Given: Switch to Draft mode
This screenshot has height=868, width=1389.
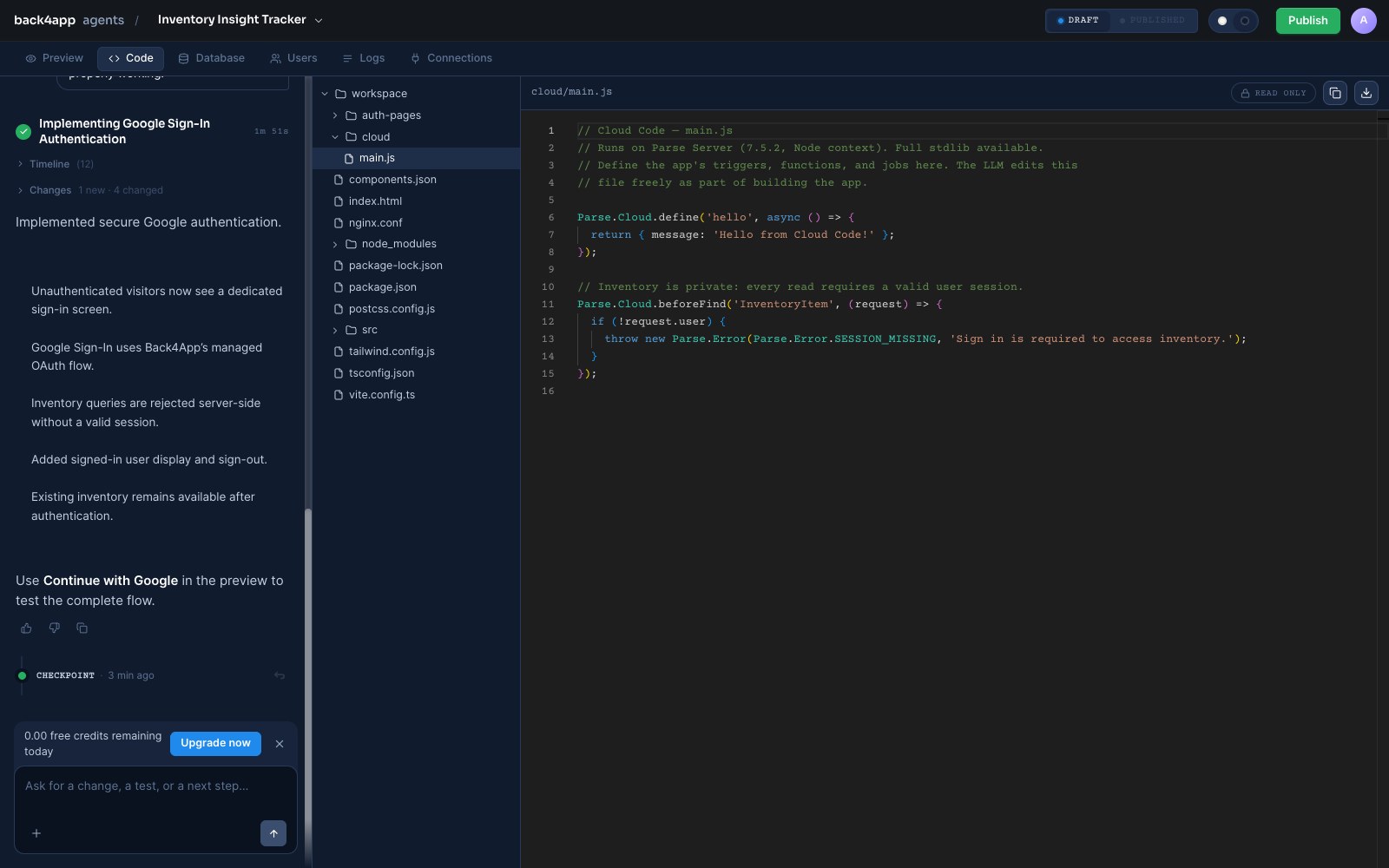Looking at the screenshot, I should click(1078, 20).
